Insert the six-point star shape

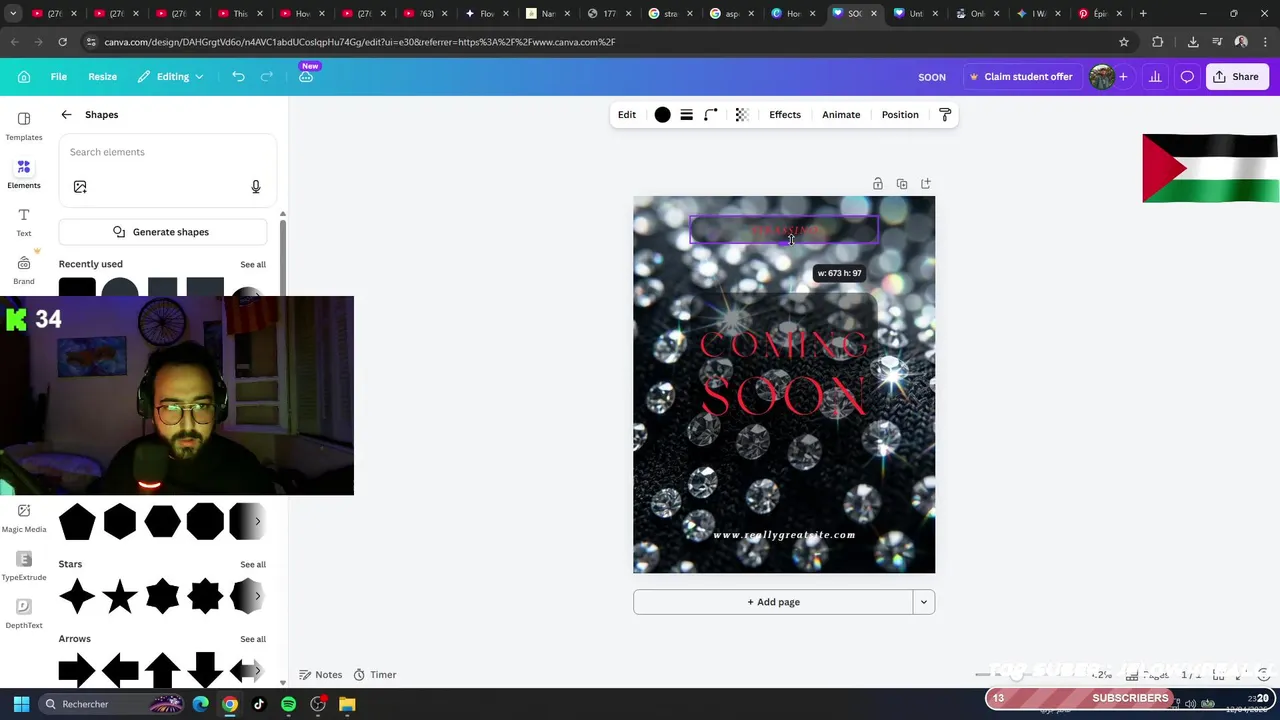(162, 597)
